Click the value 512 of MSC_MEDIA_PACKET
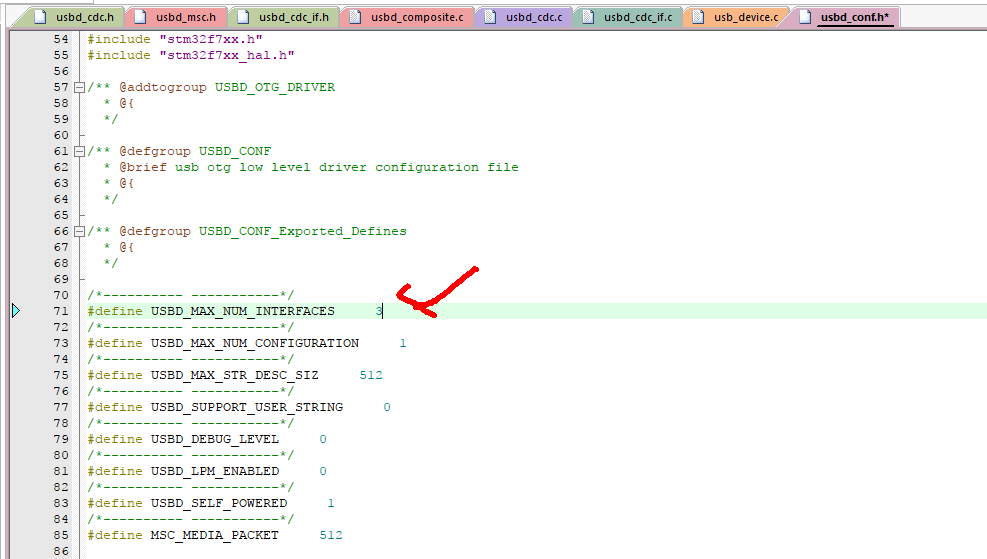Image resolution: width=987 pixels, height=559 pixels. [331, 535]
